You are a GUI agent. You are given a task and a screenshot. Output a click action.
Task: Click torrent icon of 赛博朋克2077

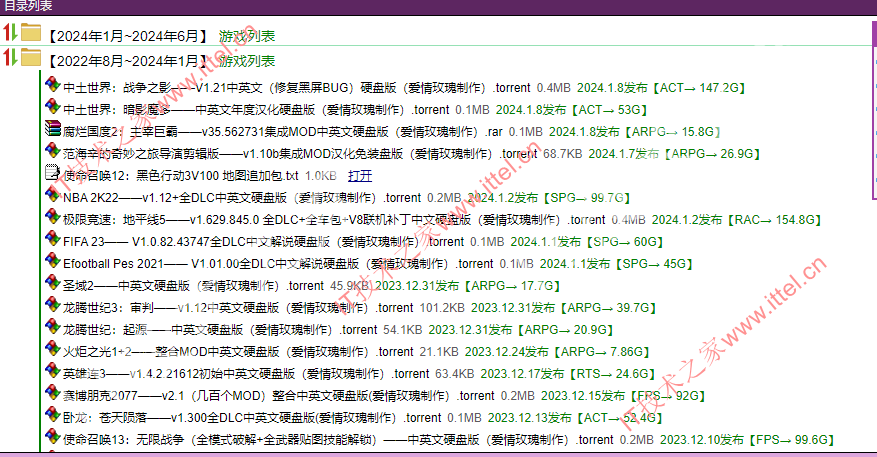coord(53,393)
